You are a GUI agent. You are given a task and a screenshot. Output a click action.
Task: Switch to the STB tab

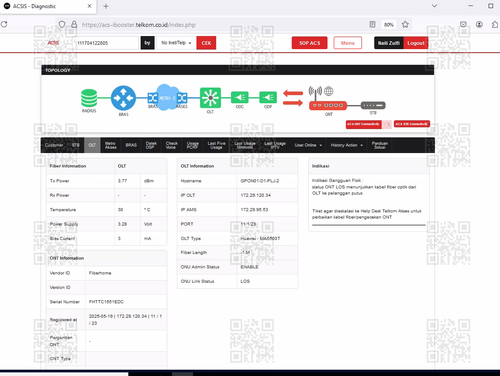(x=76, y=145)
